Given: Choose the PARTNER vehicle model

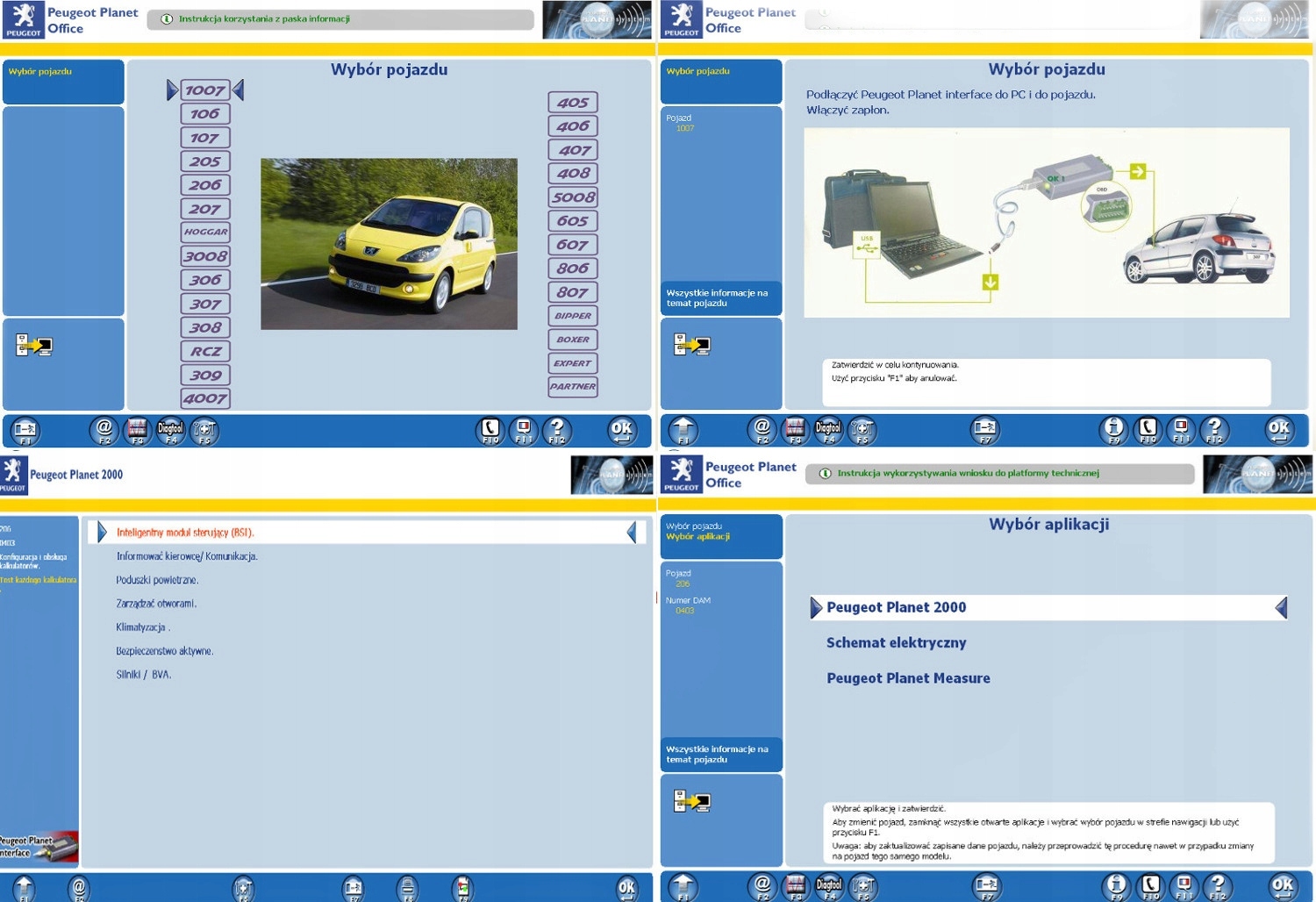Looking at the screenshot, I should (573, 386).
